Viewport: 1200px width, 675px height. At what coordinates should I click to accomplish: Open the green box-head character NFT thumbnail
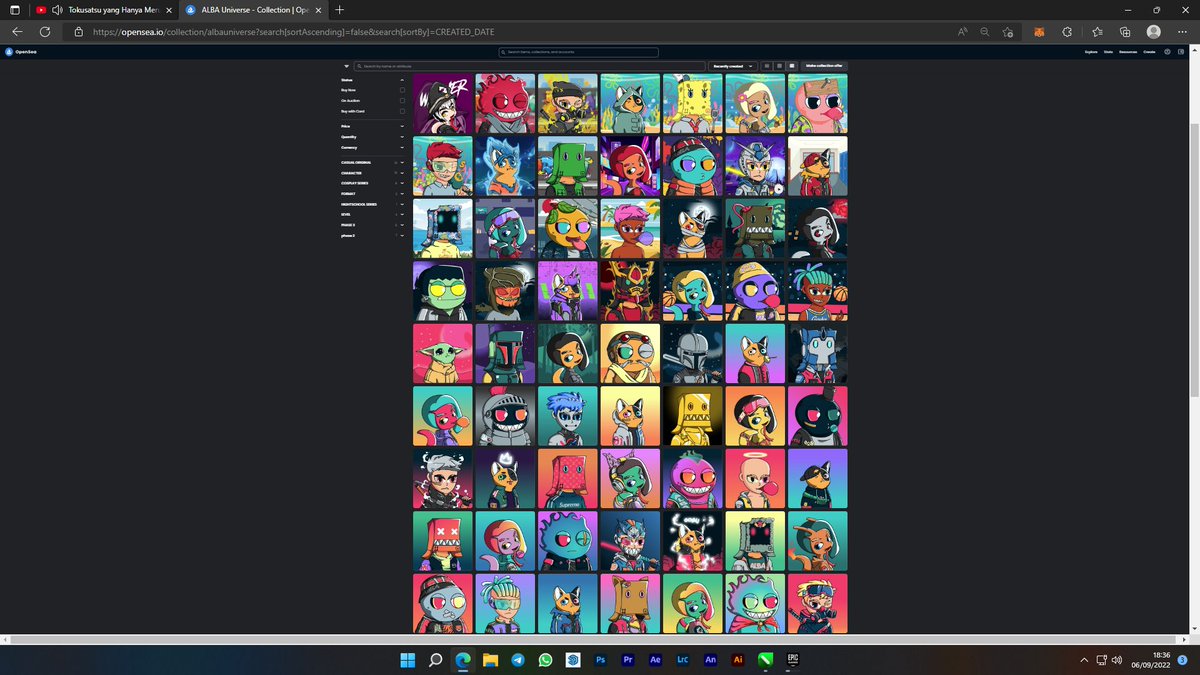coord(568,166)
